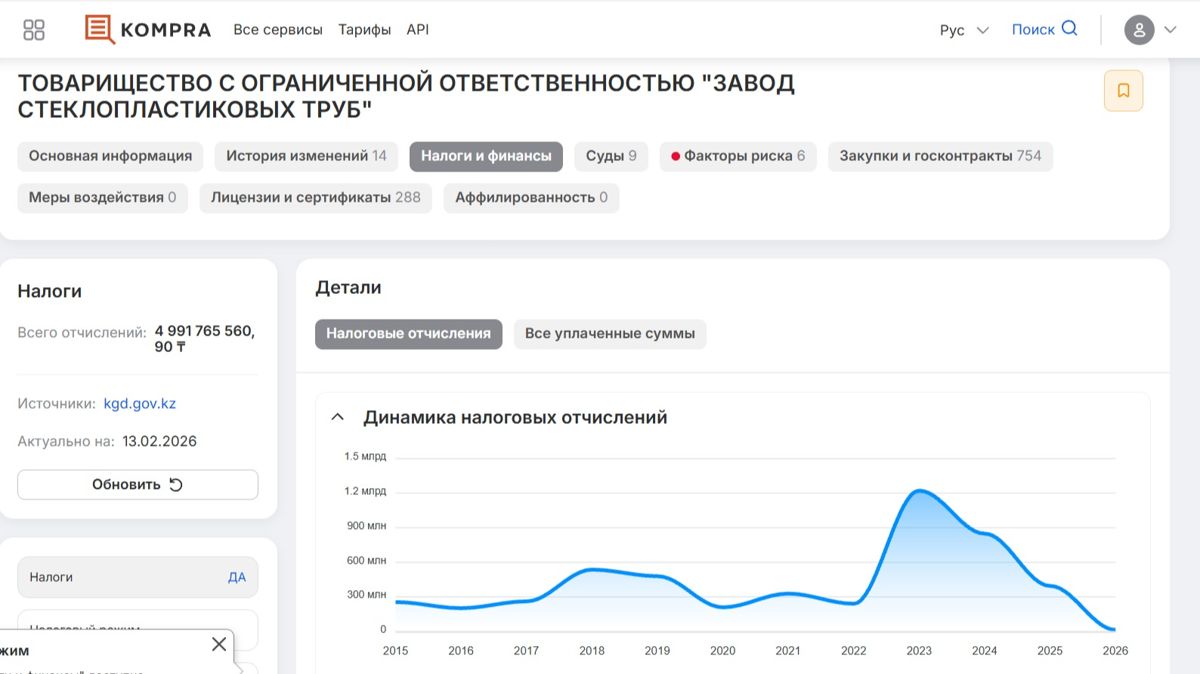Expand the account menu chevron
1200x674 pixels.
pos(1170,29)
